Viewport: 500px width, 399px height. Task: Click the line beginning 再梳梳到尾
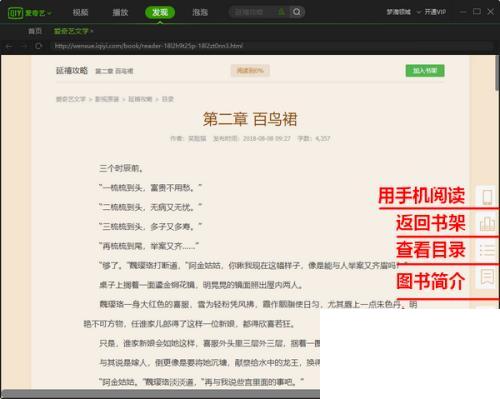coord(149,246)
